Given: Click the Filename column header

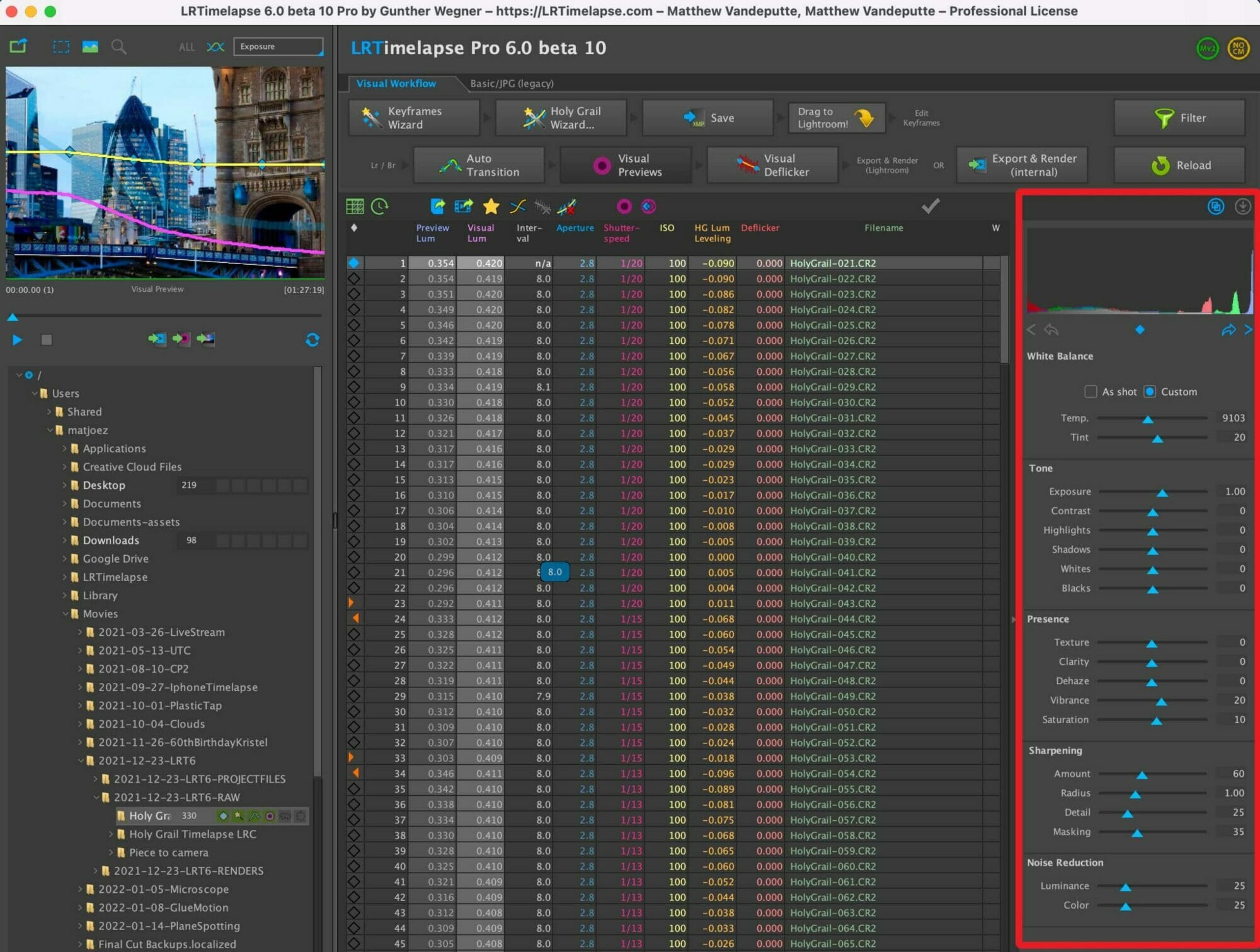Looking at the screenshot, I should pyautogui.click(x=883, y=227).
